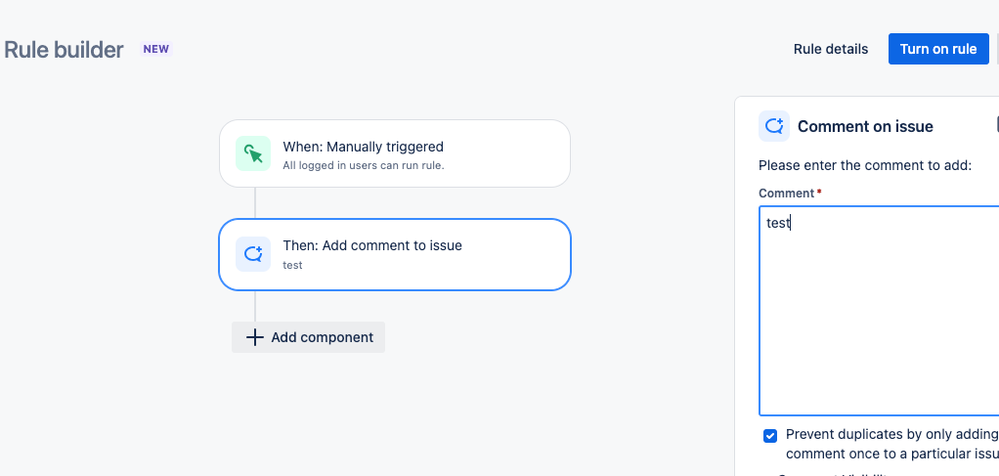
Task: Click the Please enter the comment to add text
Action: click(x=865, y=166)
